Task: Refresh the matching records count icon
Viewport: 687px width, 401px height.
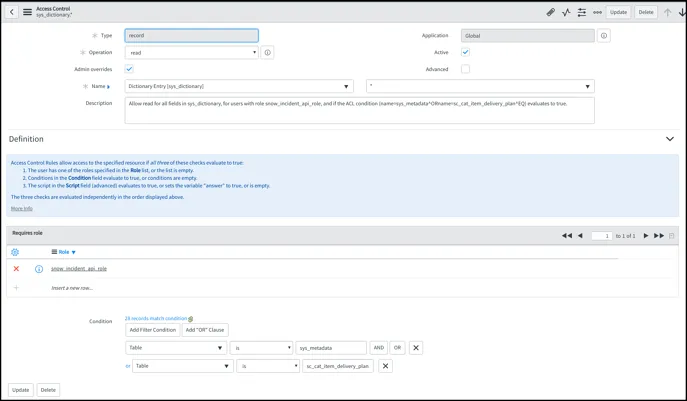Action: [x=191, y=319]
